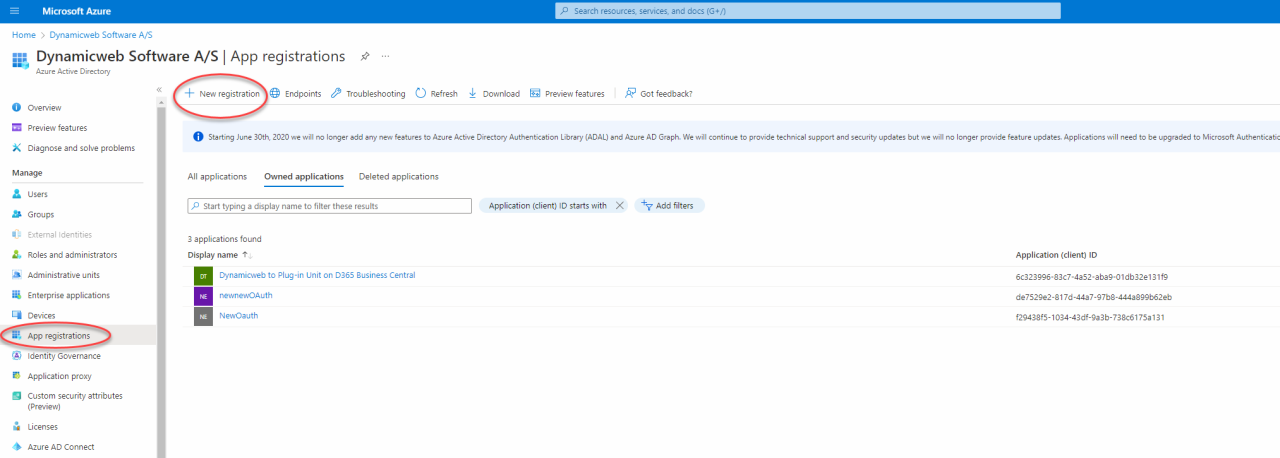The image size is (1280, 458).
Task: Open Troubleshooting in the toolbar
Action: tap(368, 94)
